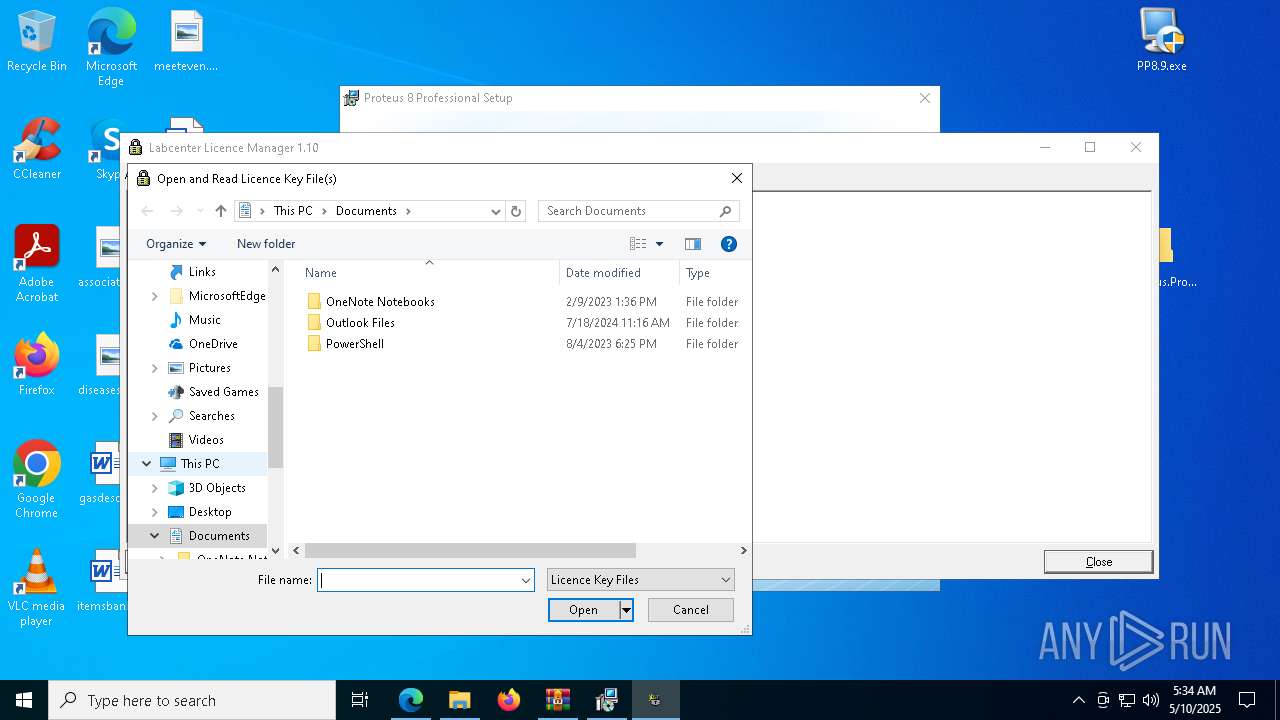Sort by Date modified column header
Screen dimensions: 1280x720
[603, 273]
